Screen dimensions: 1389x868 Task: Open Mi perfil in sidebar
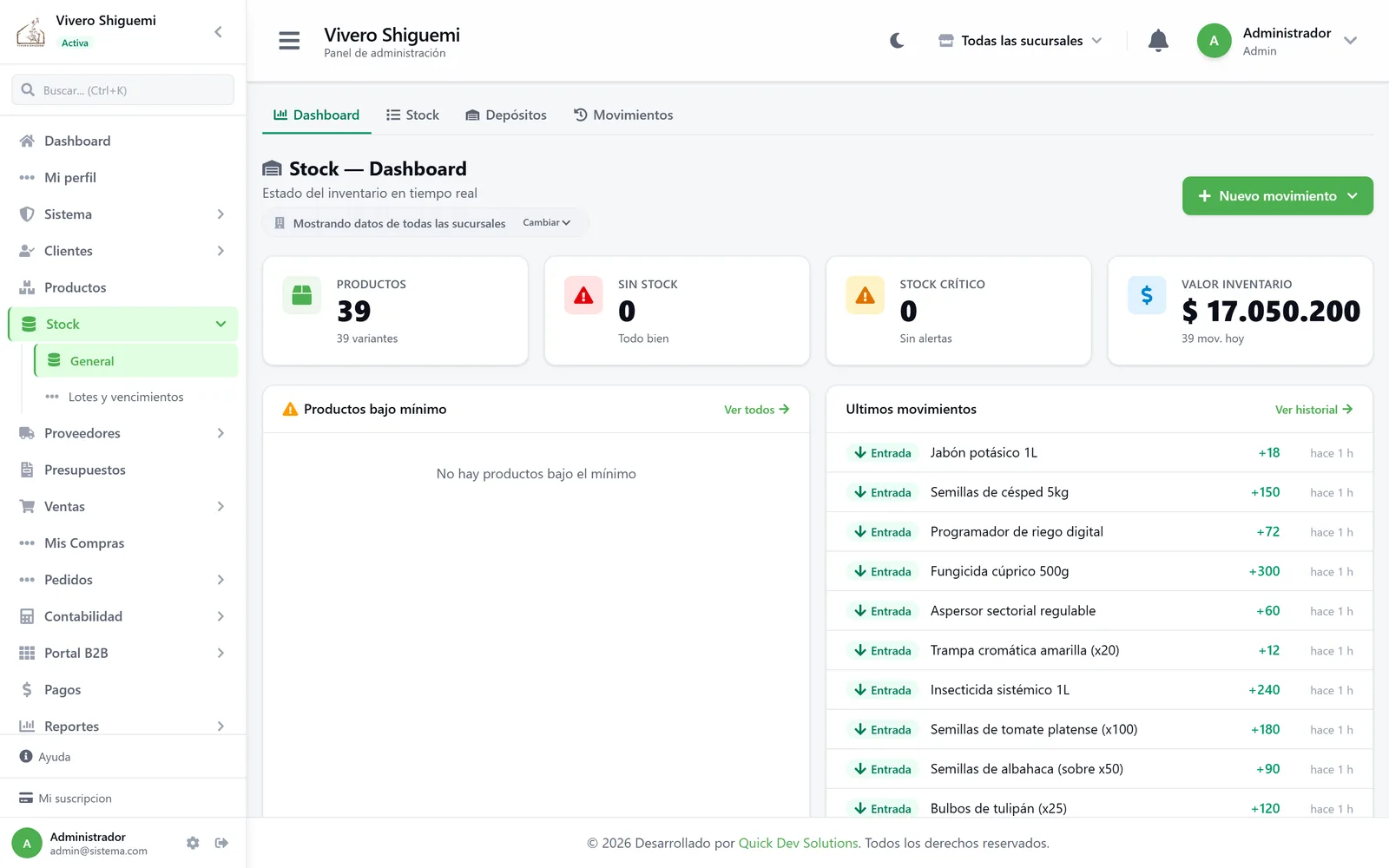pyautogui.click(x=122, y=177)
